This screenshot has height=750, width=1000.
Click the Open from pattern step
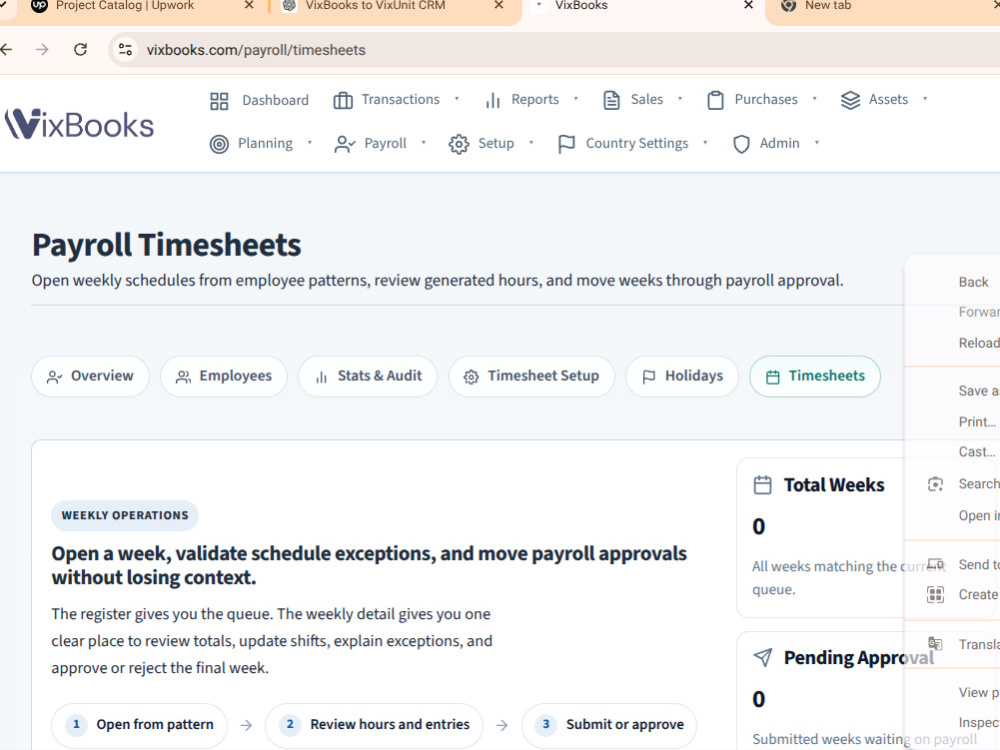click(x=139, y=725)
